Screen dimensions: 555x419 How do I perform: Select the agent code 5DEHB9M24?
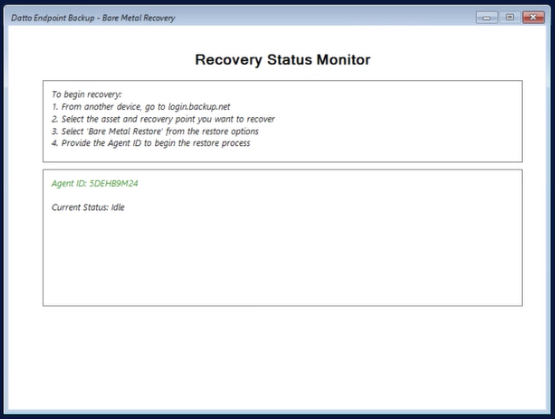click(114, 183)
